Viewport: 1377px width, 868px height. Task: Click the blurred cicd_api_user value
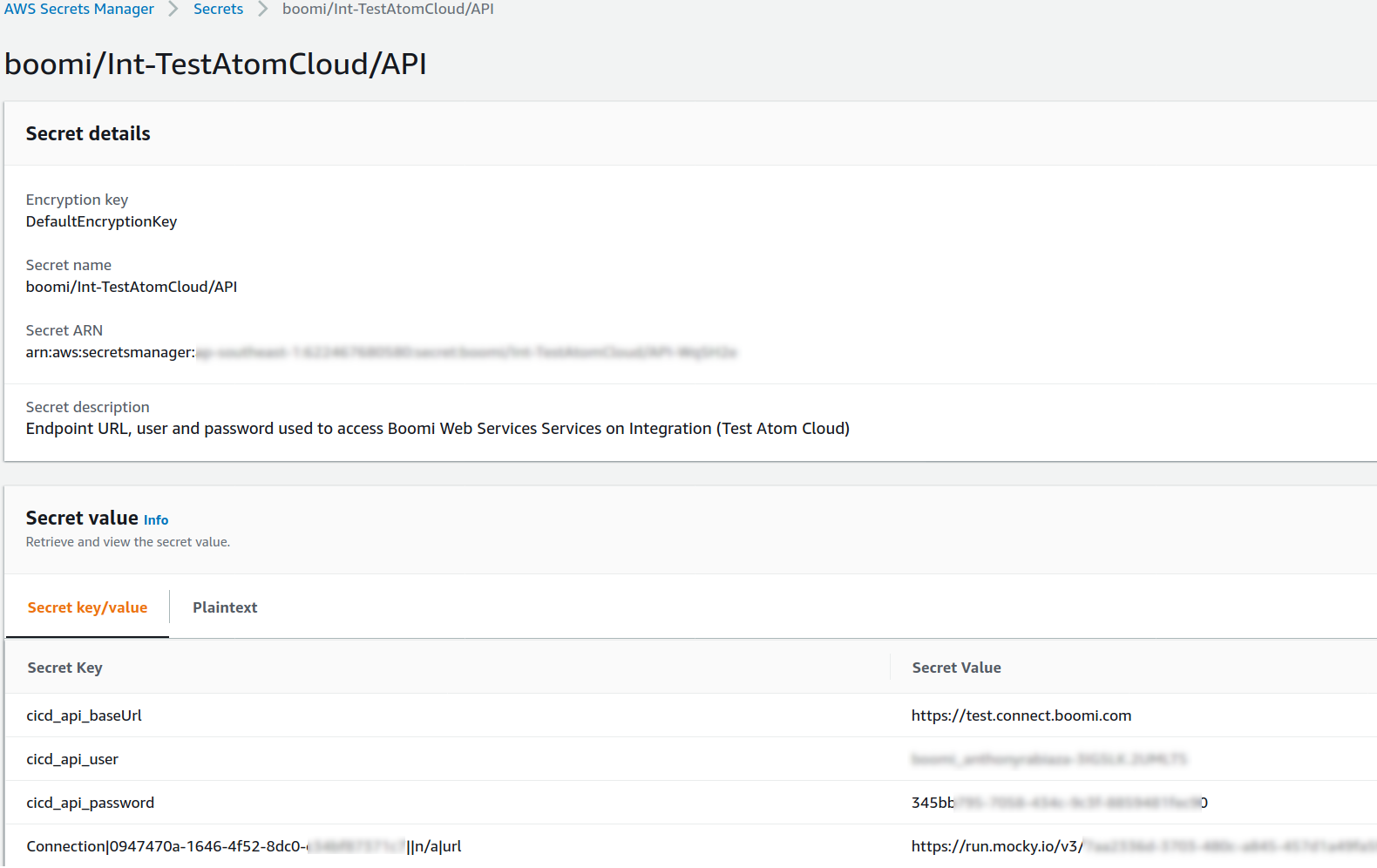(1049, 759)
